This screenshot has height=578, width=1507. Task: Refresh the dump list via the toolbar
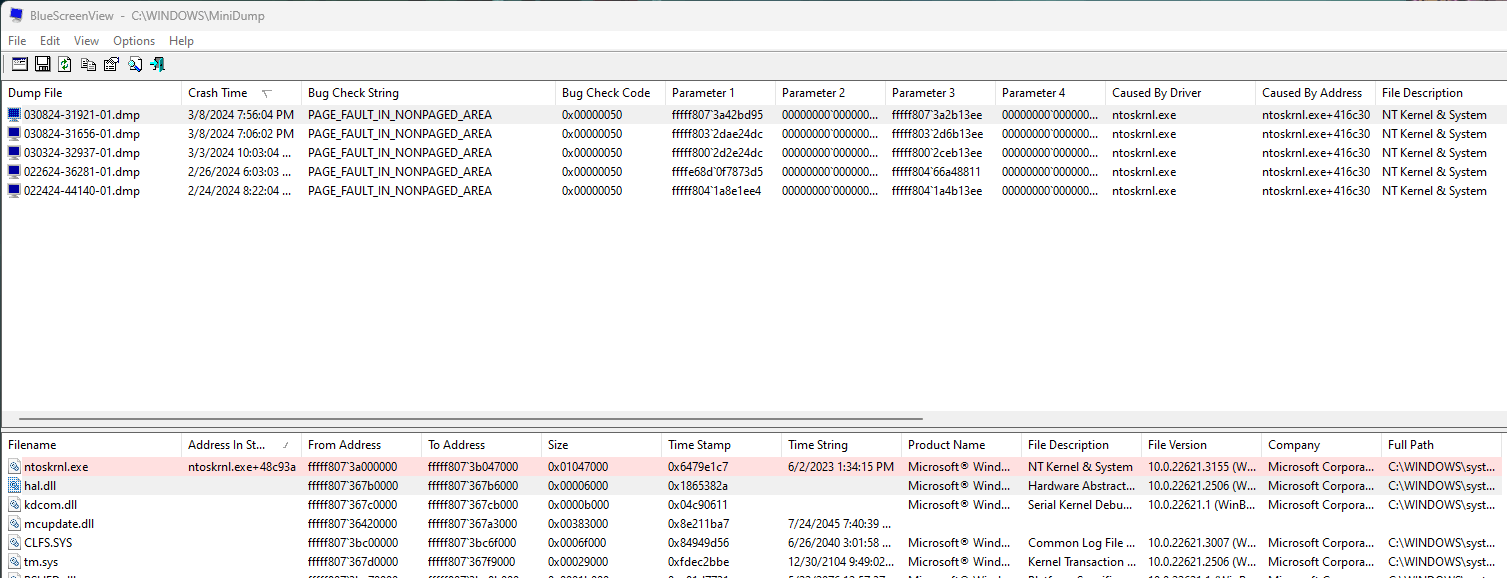[x=65, y=64]
